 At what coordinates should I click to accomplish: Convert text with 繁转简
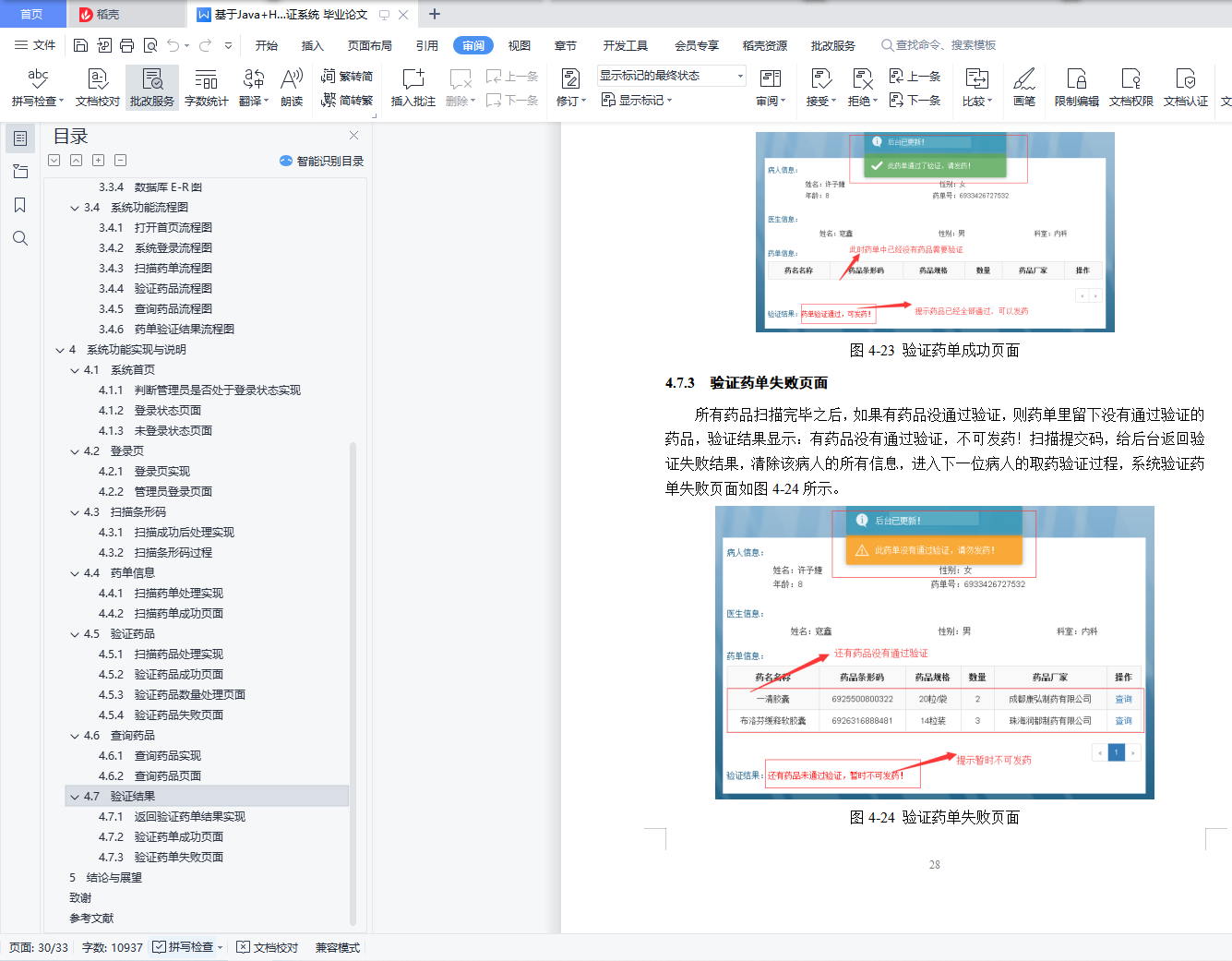click(347, 77)
